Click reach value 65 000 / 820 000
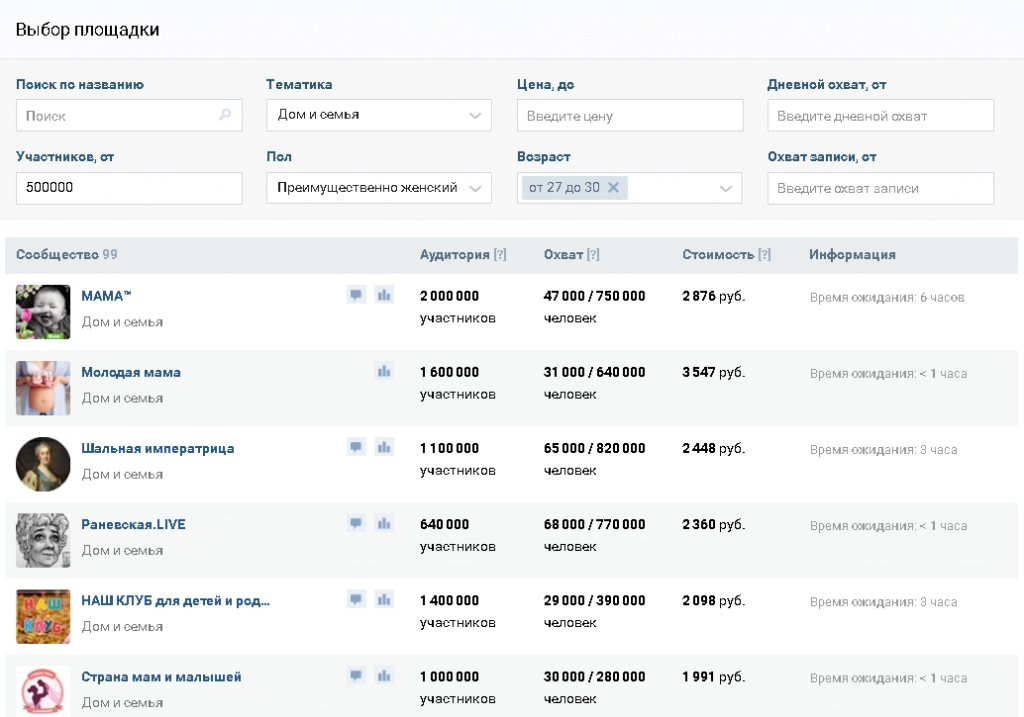 pos(594,449)
